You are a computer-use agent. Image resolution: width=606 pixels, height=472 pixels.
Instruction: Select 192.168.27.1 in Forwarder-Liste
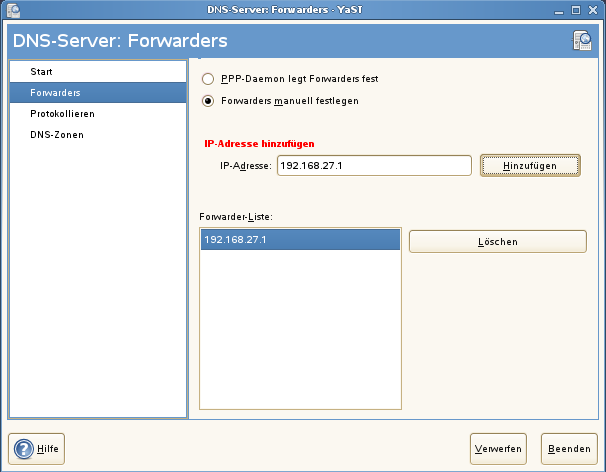click(300, 240)
